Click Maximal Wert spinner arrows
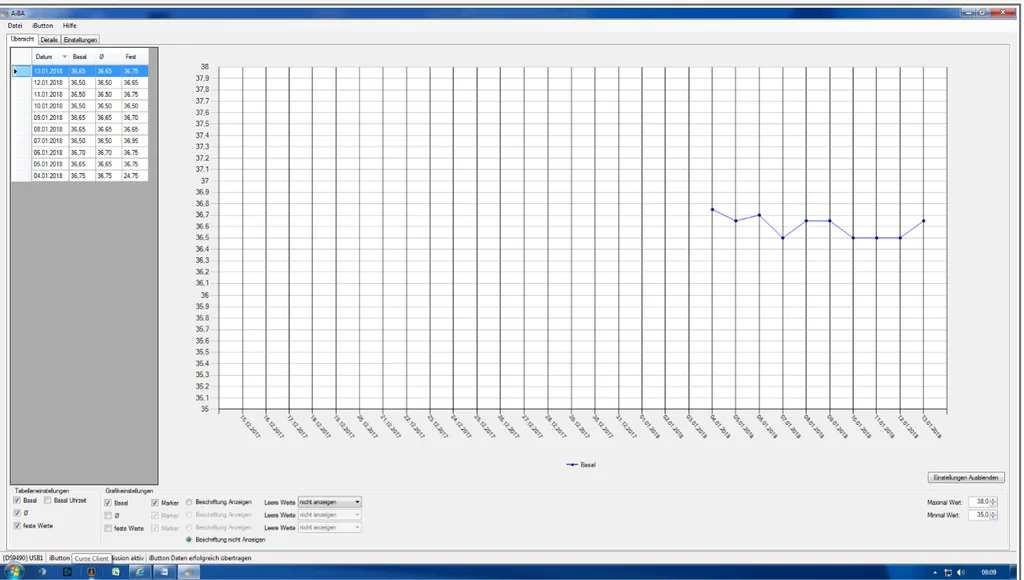Image resolution: width=1024 pixels, height=580 pixels. [994, 502]
